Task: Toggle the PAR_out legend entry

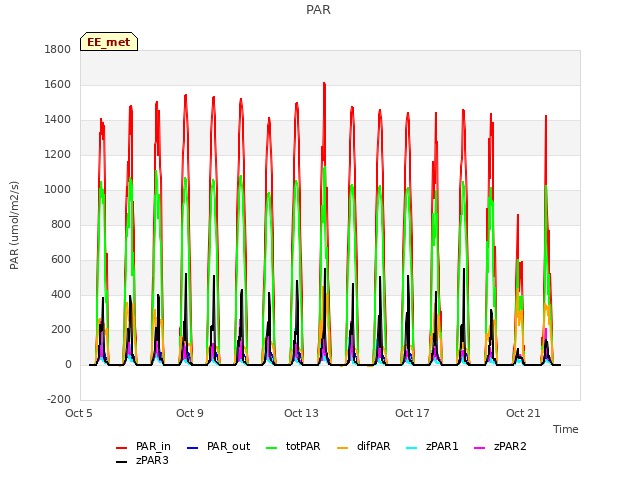Action: tap(218, 447)
